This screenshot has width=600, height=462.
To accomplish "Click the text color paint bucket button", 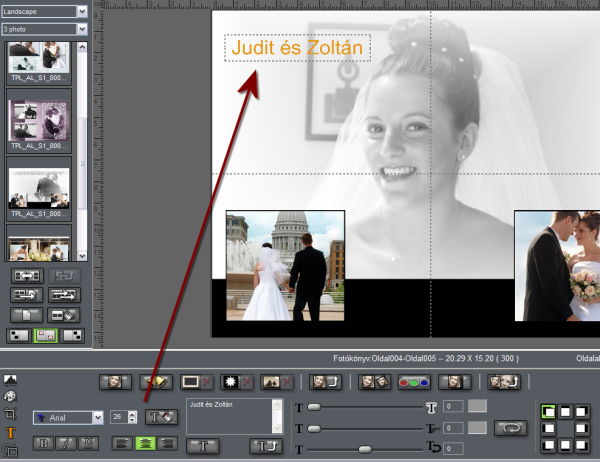I will [x=161, y=417].
